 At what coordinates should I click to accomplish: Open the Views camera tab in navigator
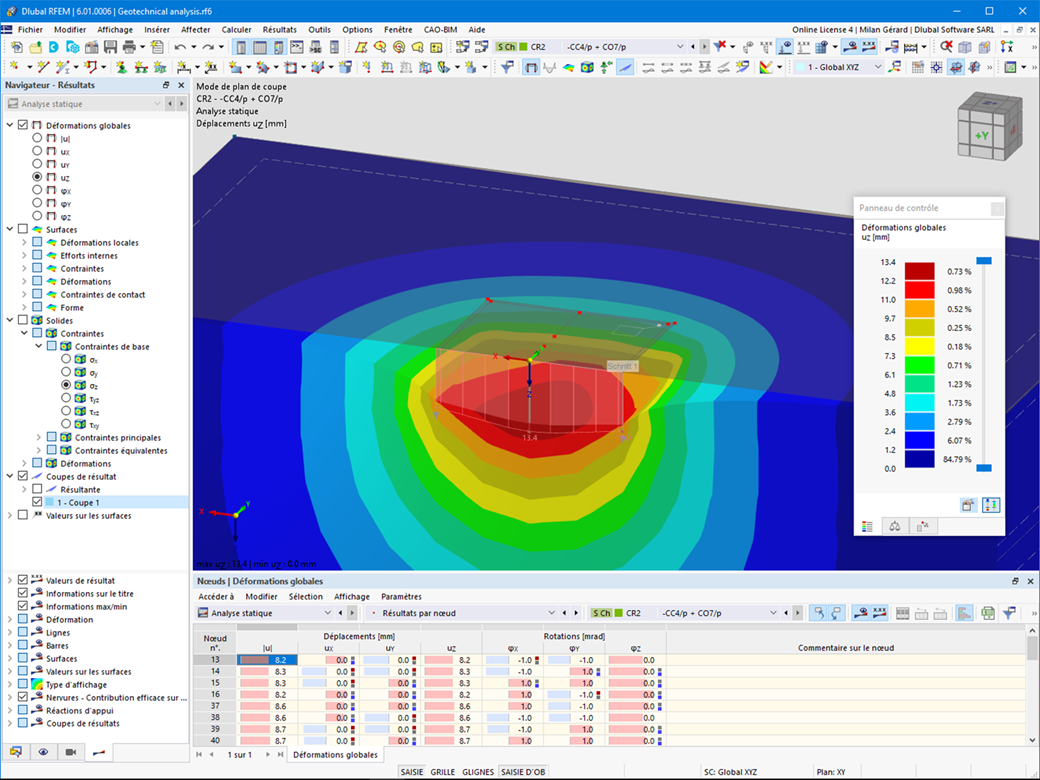click(x=71, y=751)
